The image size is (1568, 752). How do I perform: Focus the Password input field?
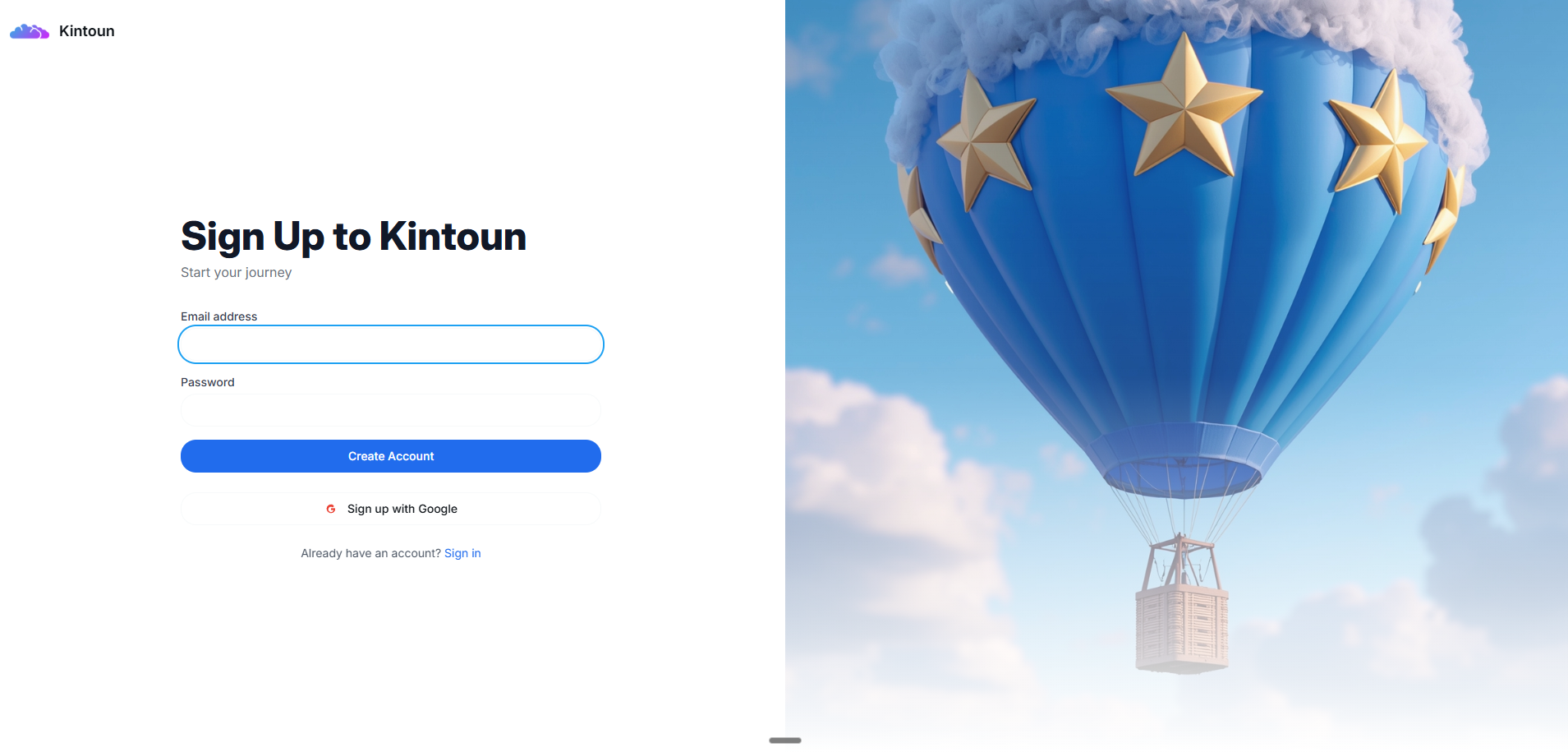pyautogui.click(x=391, y=410)
